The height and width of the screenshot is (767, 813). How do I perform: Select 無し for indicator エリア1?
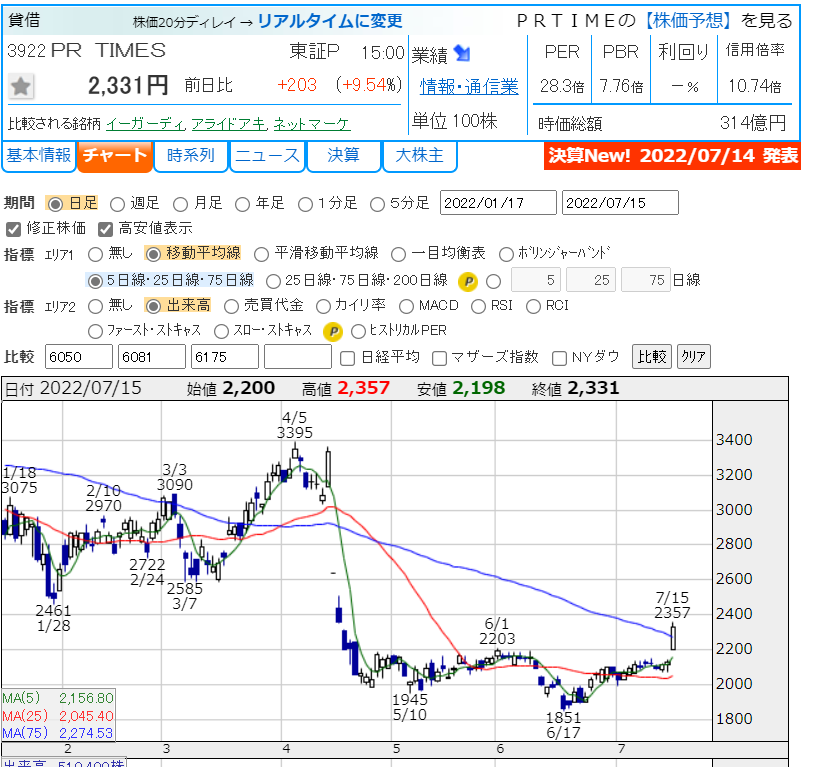(x=95, y=254)
